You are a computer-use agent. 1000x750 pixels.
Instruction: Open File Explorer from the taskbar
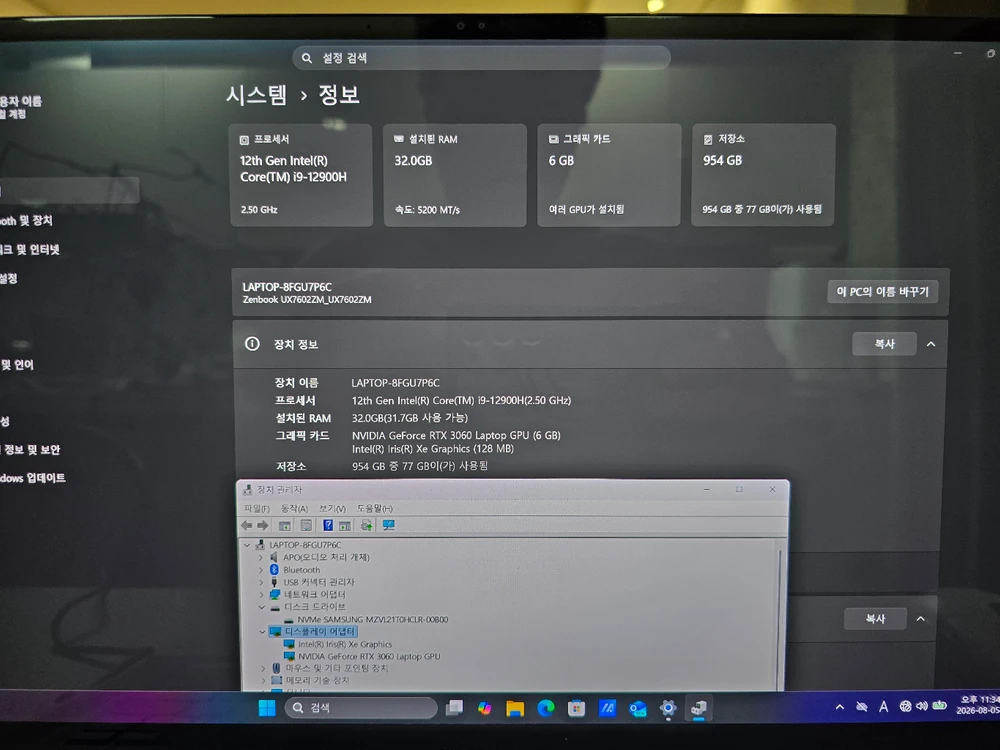(x=515, y=708)
